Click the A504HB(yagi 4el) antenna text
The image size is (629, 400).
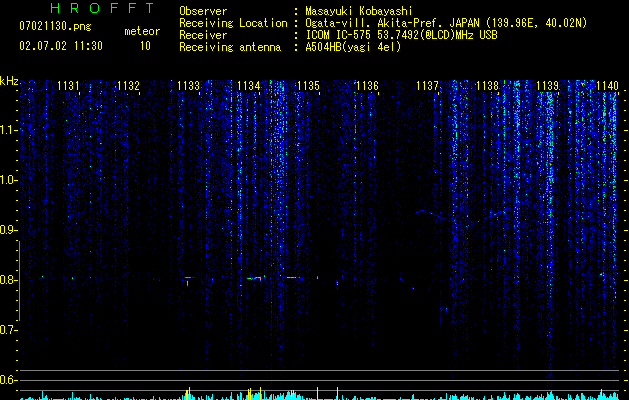coord(353,47)
